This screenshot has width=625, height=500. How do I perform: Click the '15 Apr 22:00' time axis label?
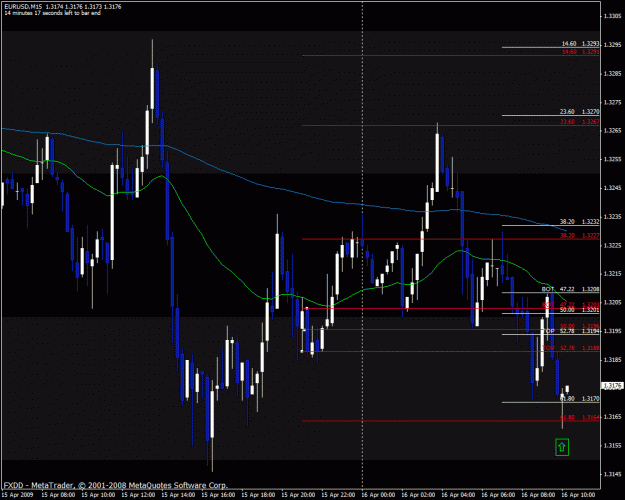coord(338,495)
